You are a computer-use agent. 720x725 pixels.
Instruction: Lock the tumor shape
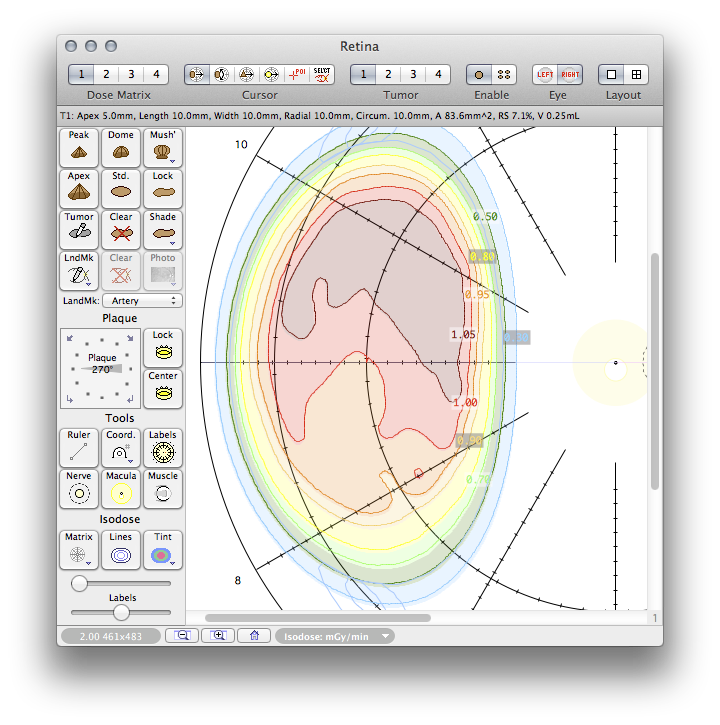[163, 189]
